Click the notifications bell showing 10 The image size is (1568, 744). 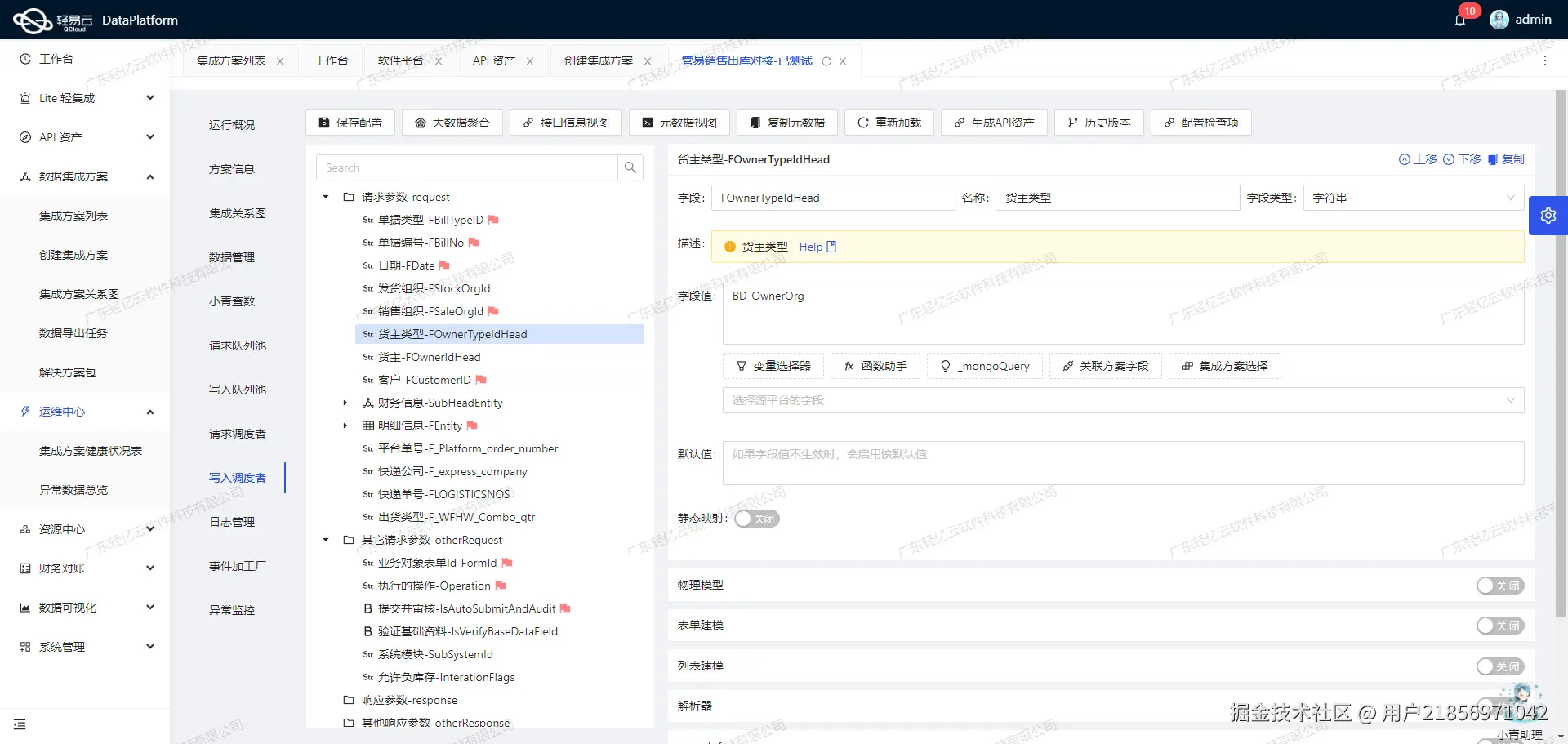(x=1459, y=19)
